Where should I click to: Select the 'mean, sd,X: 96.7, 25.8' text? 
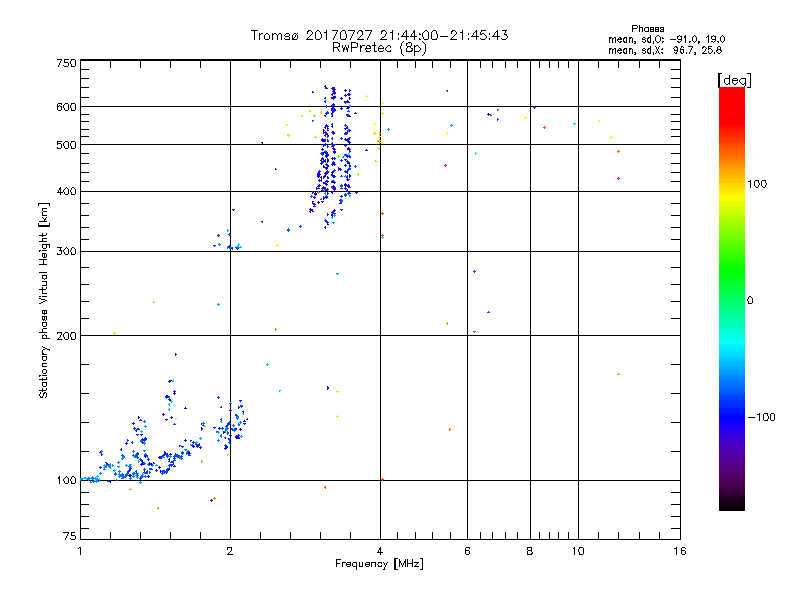665,50
